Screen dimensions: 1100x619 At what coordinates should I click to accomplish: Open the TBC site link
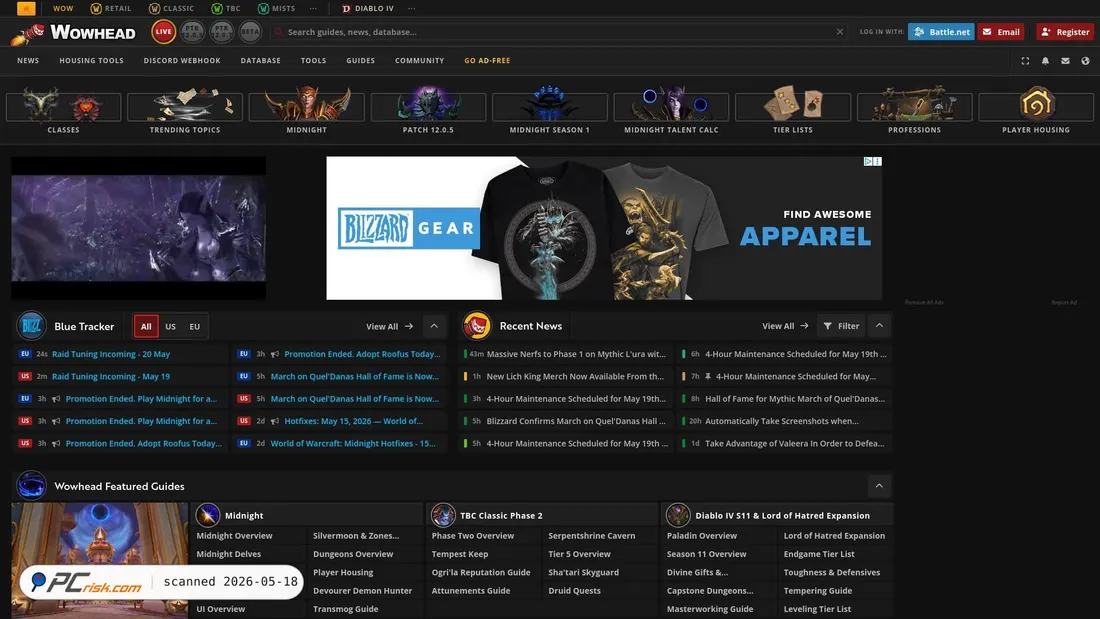[226, 8]
